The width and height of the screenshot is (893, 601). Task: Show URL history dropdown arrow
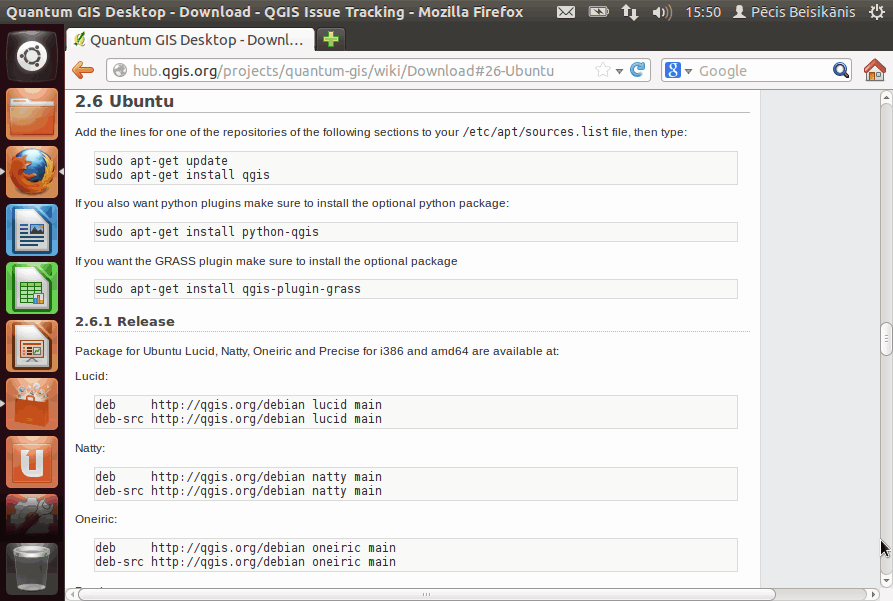pos(619,71)
